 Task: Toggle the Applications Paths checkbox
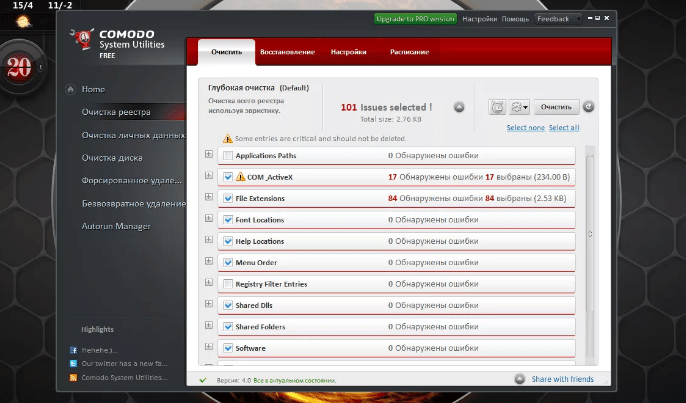pos(228,155)
